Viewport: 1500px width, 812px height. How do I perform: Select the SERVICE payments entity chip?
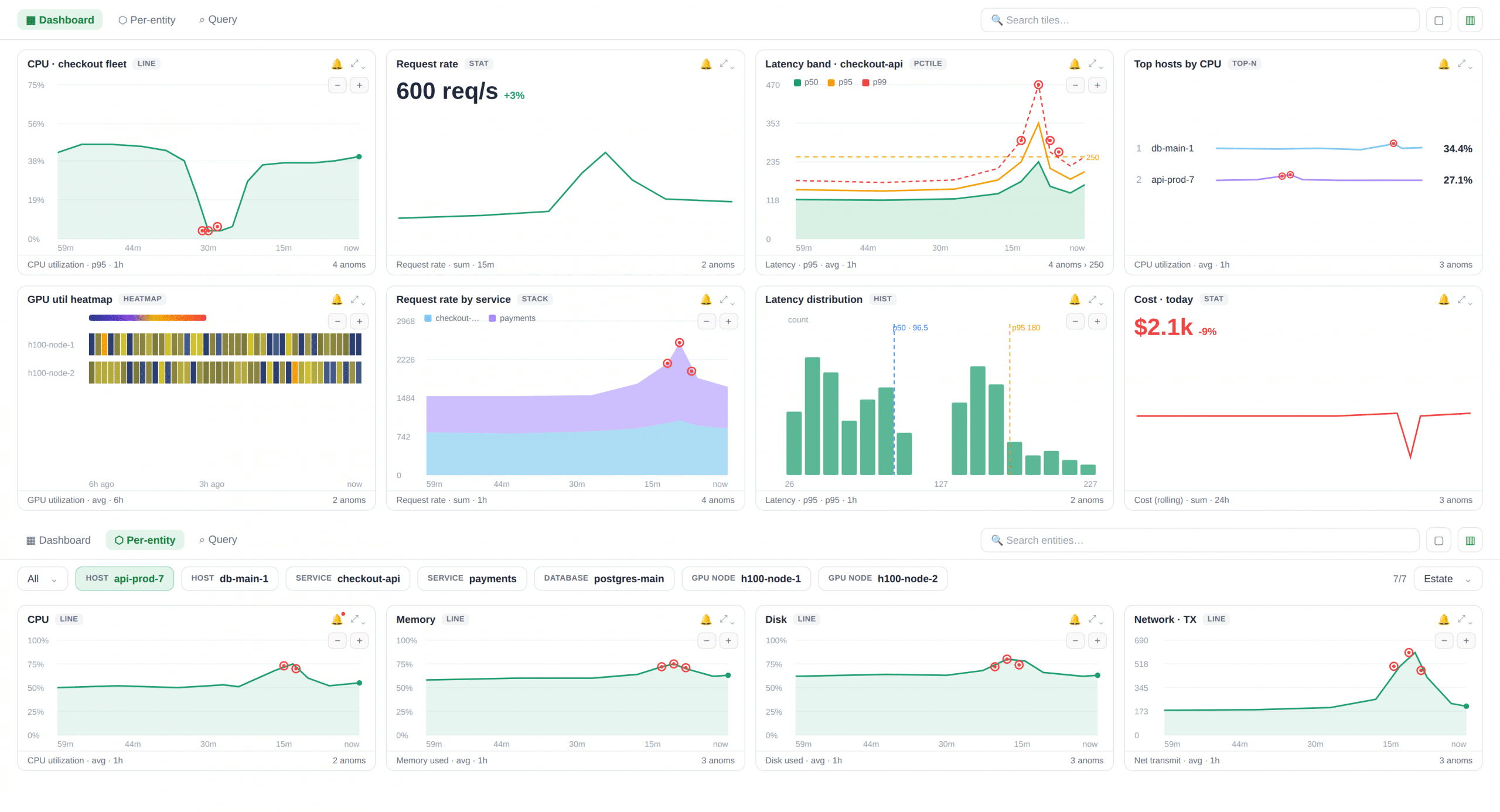[x=472, y=579]
